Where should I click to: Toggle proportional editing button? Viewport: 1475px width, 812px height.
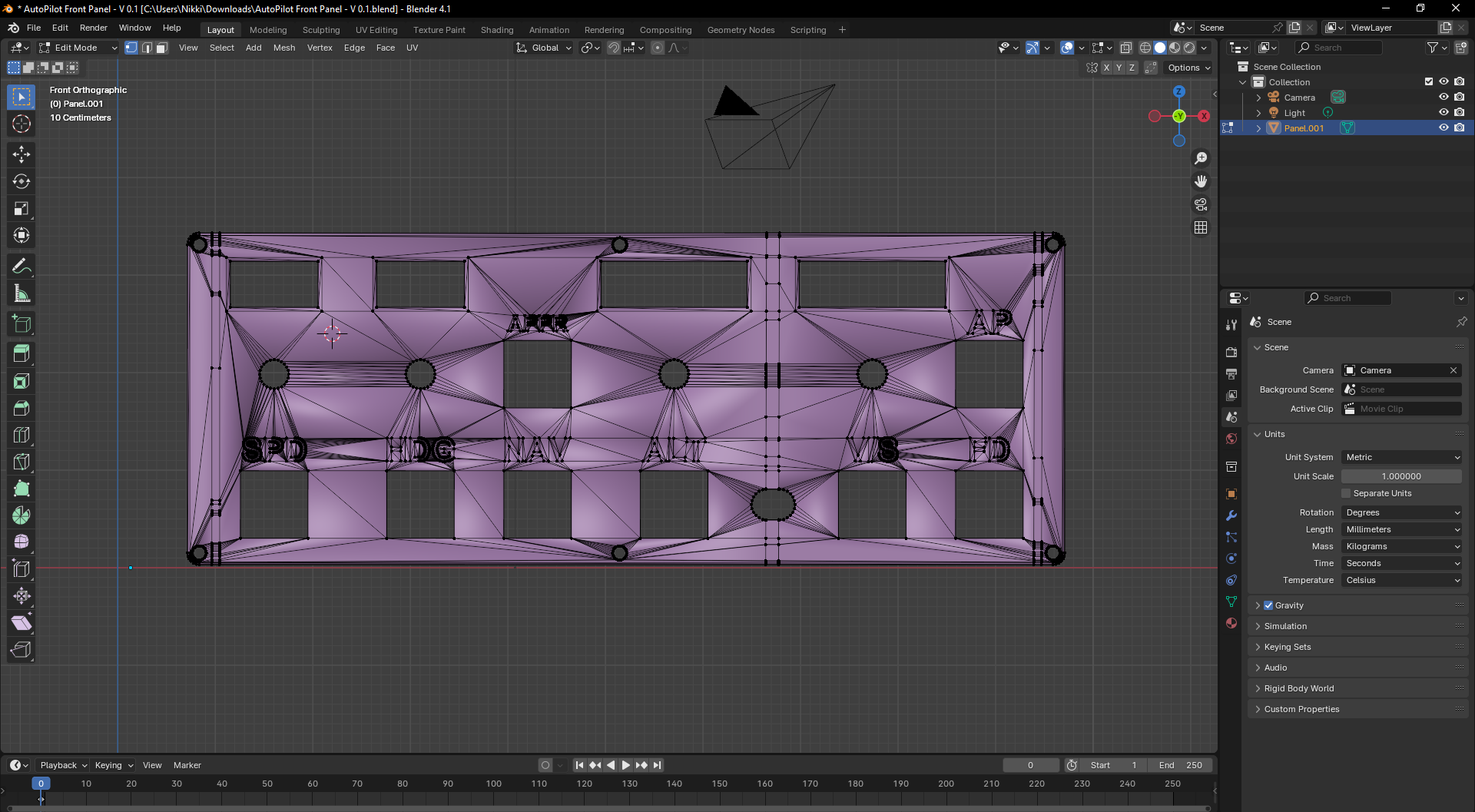point(658,48)
